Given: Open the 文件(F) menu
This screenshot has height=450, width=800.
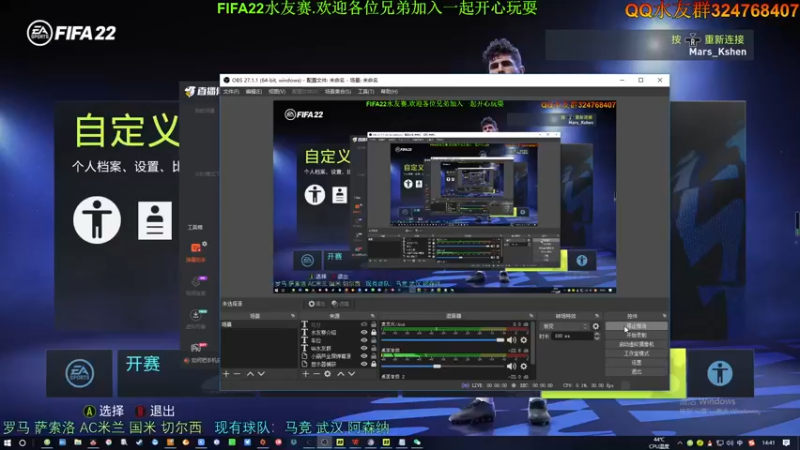Looking at the screenshot, I should [231, 92].
